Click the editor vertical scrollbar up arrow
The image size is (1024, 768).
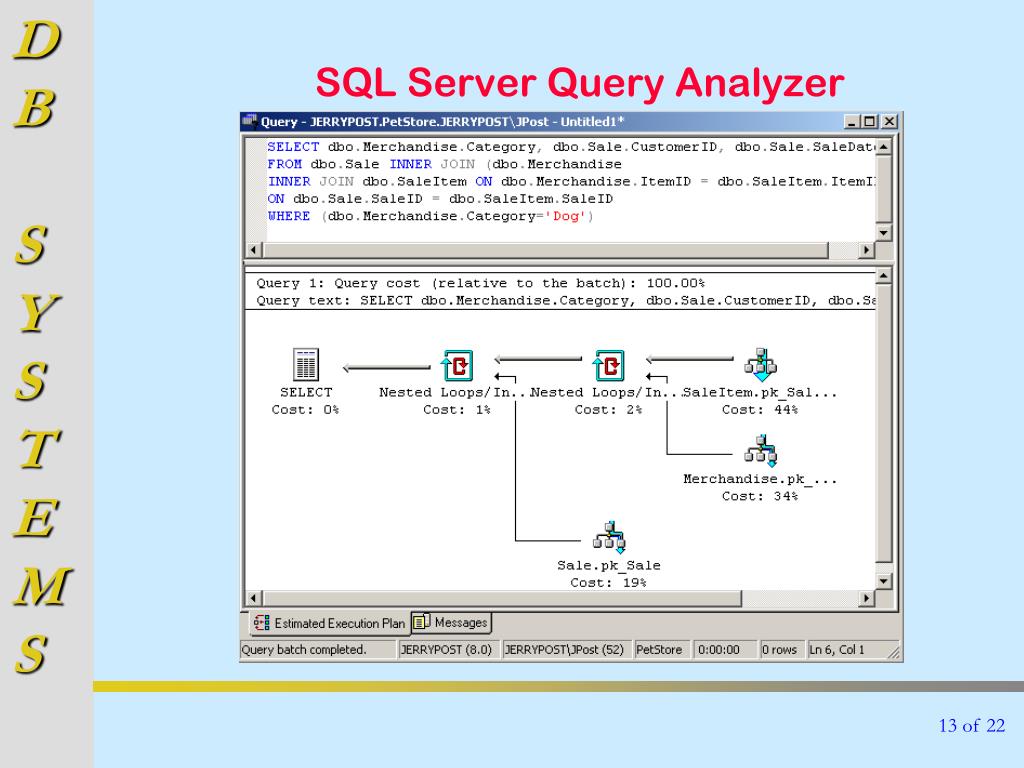point(884,146)
